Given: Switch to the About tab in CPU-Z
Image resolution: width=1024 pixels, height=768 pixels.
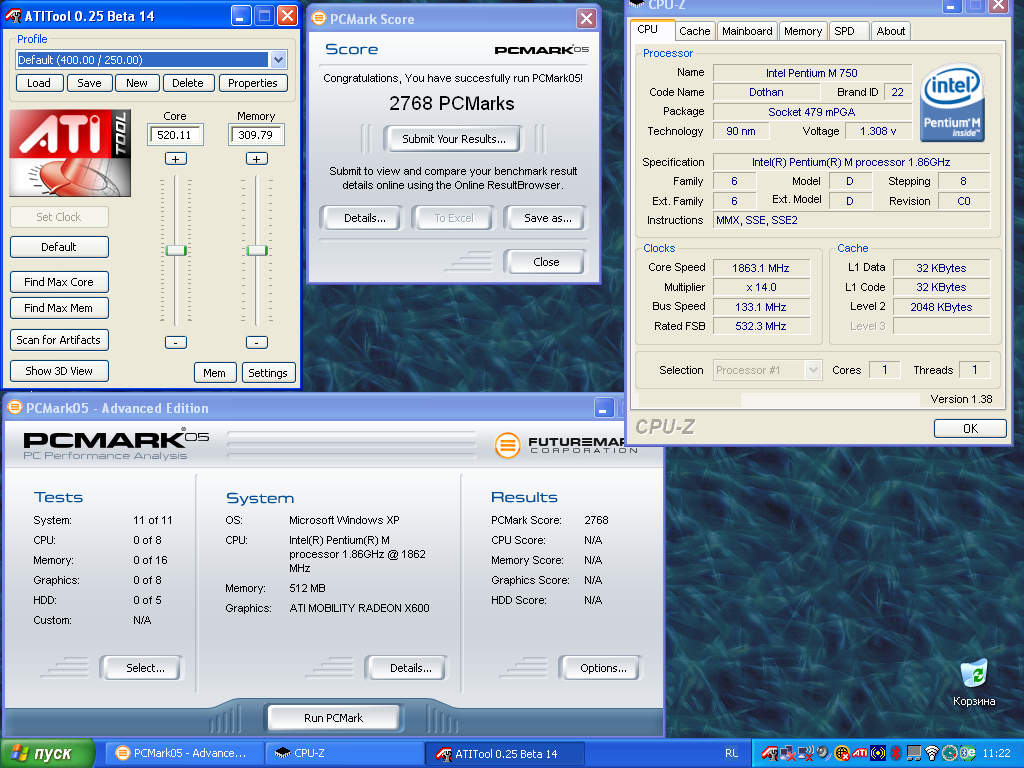Looking at the screenshot, I should (x=890, y=31).
